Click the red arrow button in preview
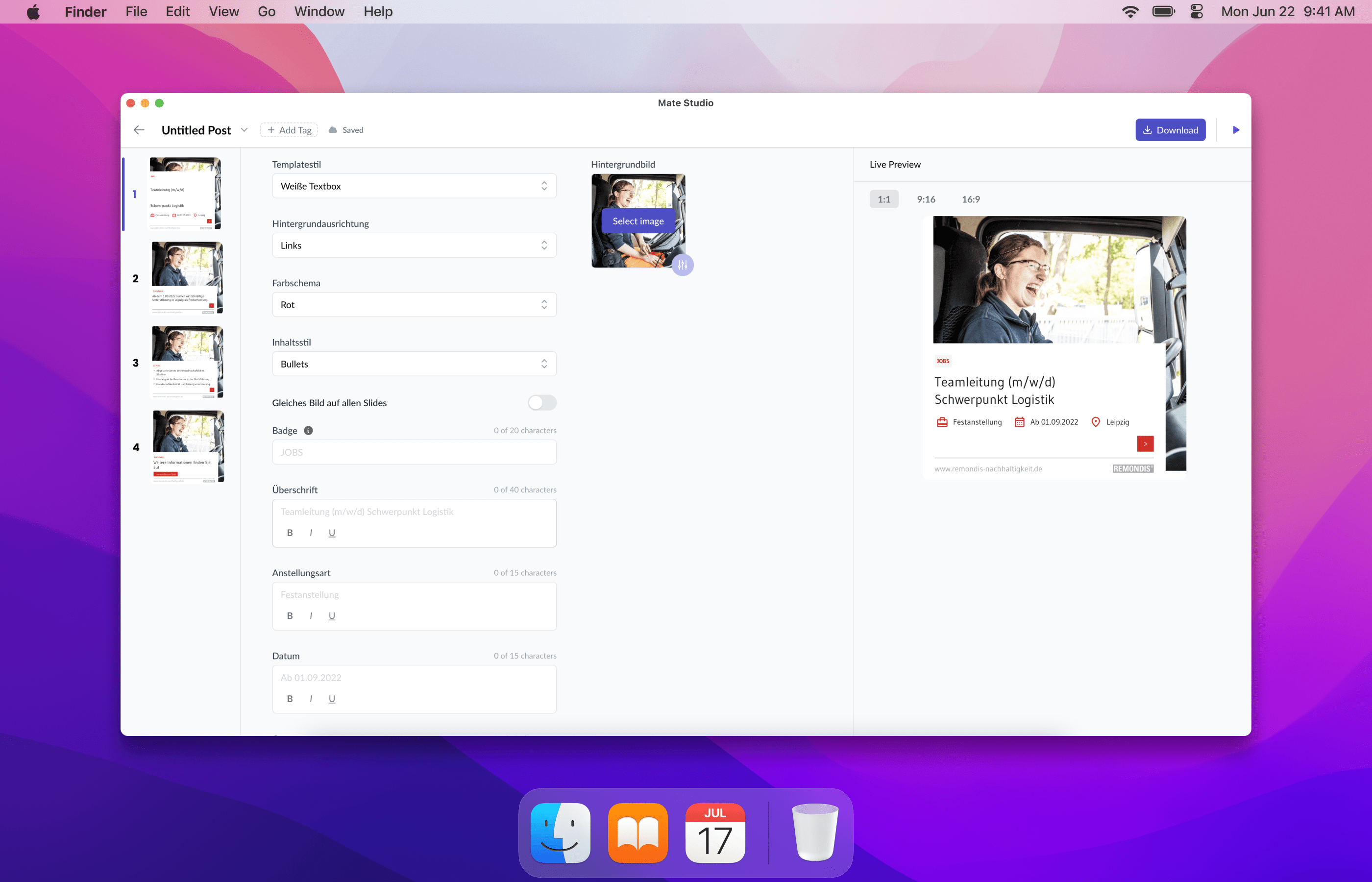The width and height of the screenshot is (1372, 882). click(x=1145, y=444)
